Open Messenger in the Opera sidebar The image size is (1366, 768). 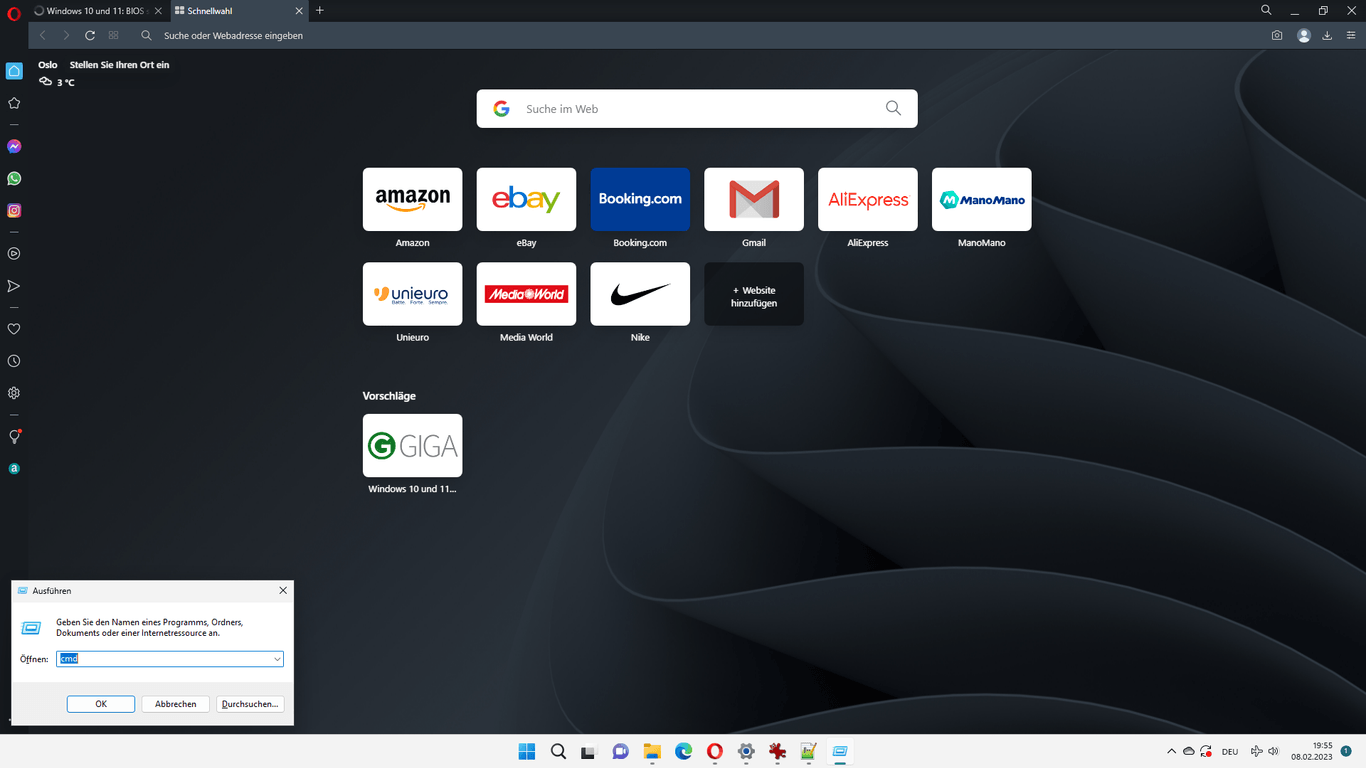click(x=14, y=146)
